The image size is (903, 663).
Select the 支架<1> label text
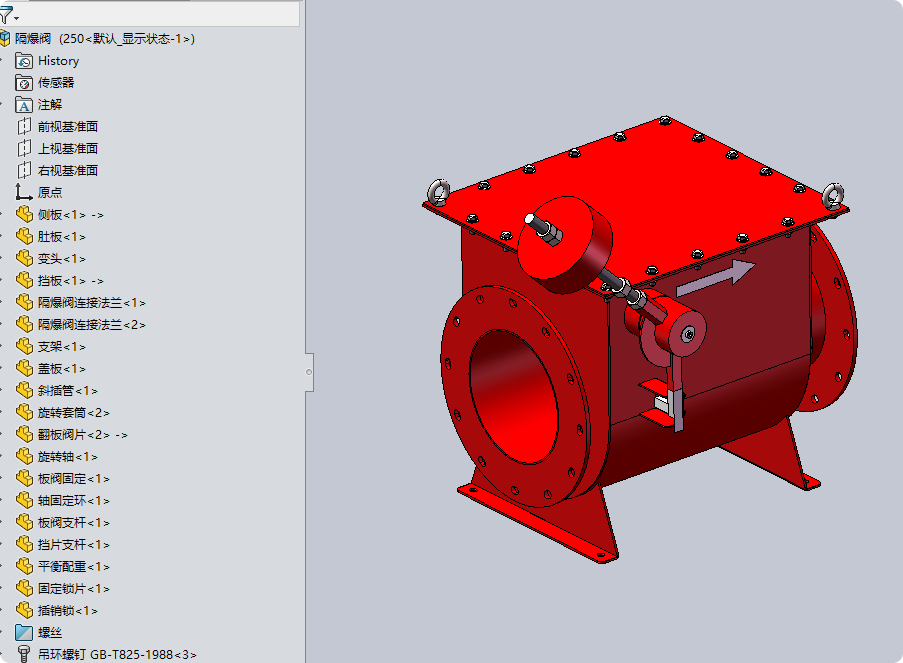click(62, 346)
